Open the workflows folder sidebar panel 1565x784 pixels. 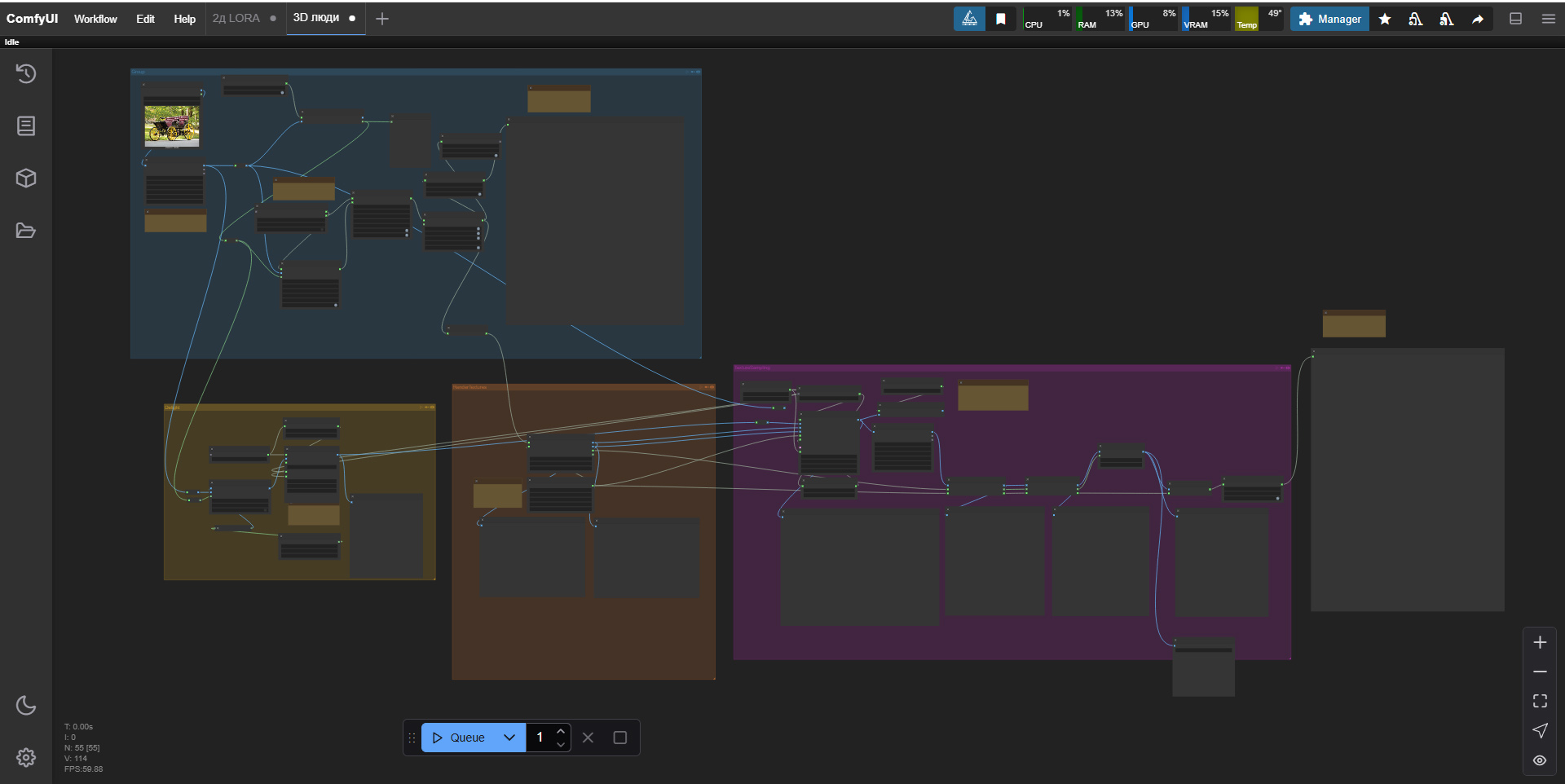[26, 231]
